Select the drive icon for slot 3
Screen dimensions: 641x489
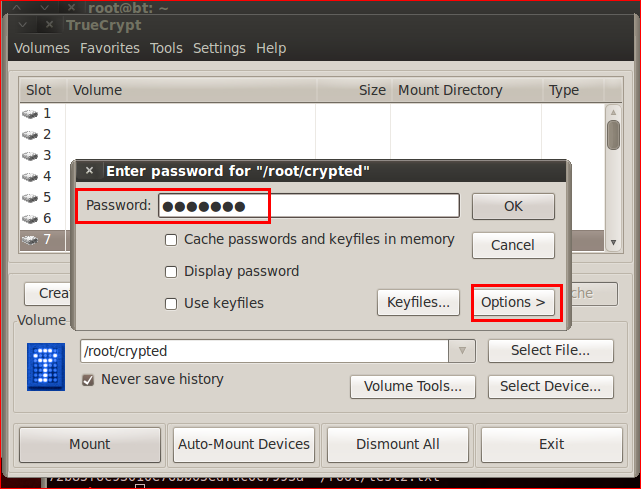[x=30, y=156]
